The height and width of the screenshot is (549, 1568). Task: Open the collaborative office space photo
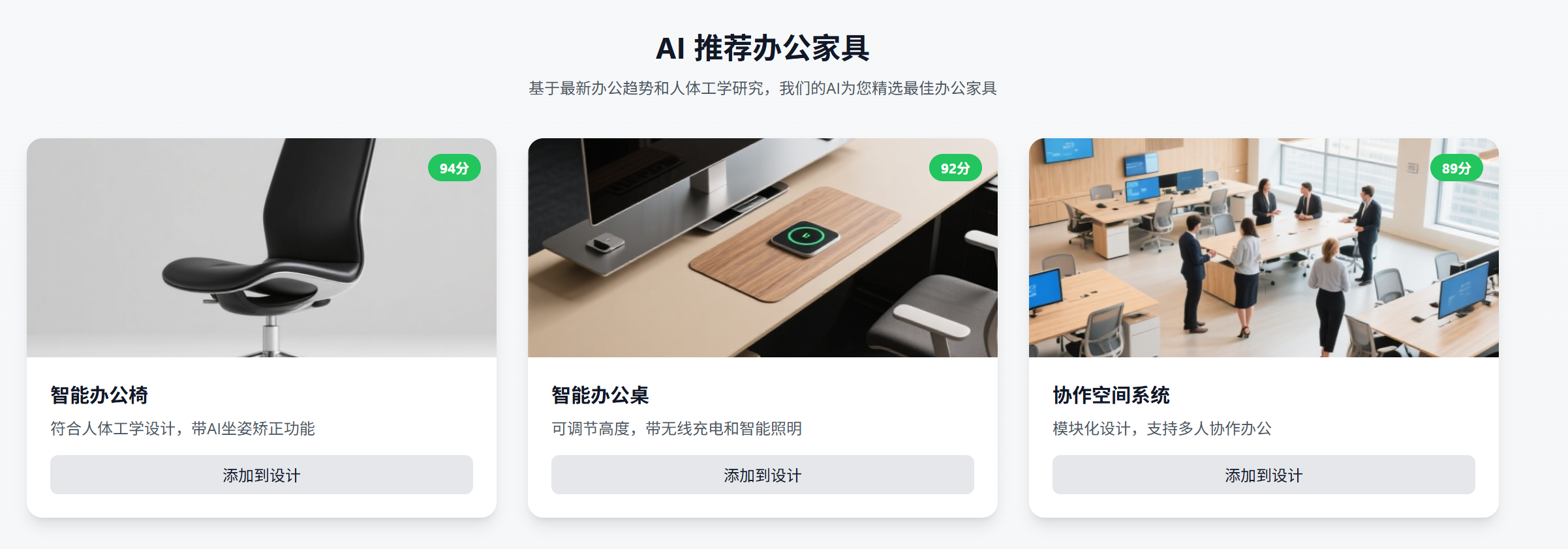(1264, 248)
